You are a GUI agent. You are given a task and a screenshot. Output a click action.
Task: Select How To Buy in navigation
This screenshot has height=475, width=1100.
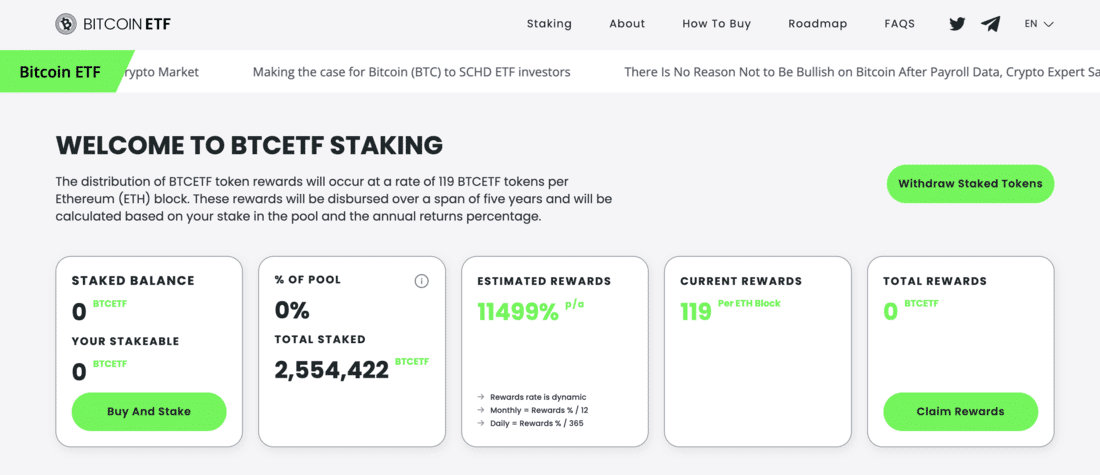pos(716,24)
